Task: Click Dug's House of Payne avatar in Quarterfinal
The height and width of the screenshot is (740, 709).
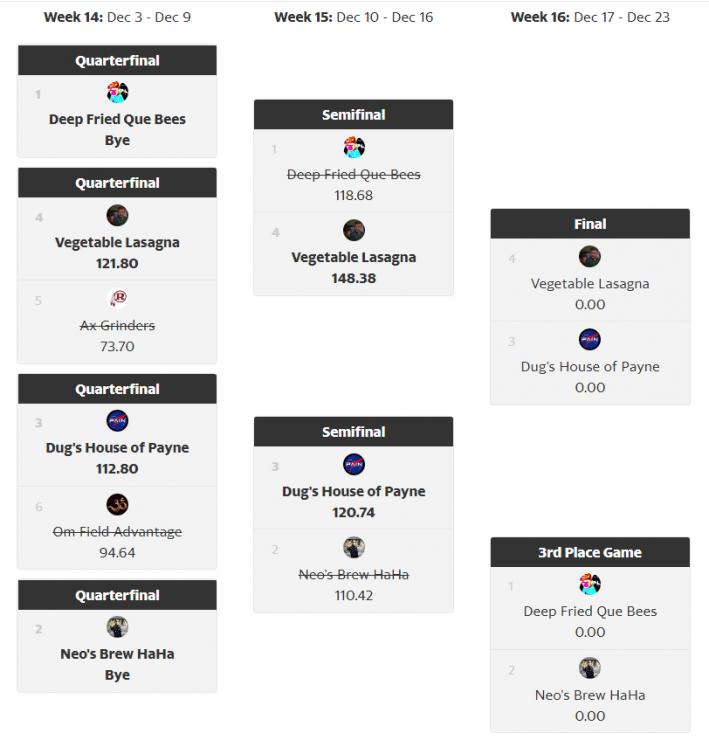Action: (x=118, y=421)
